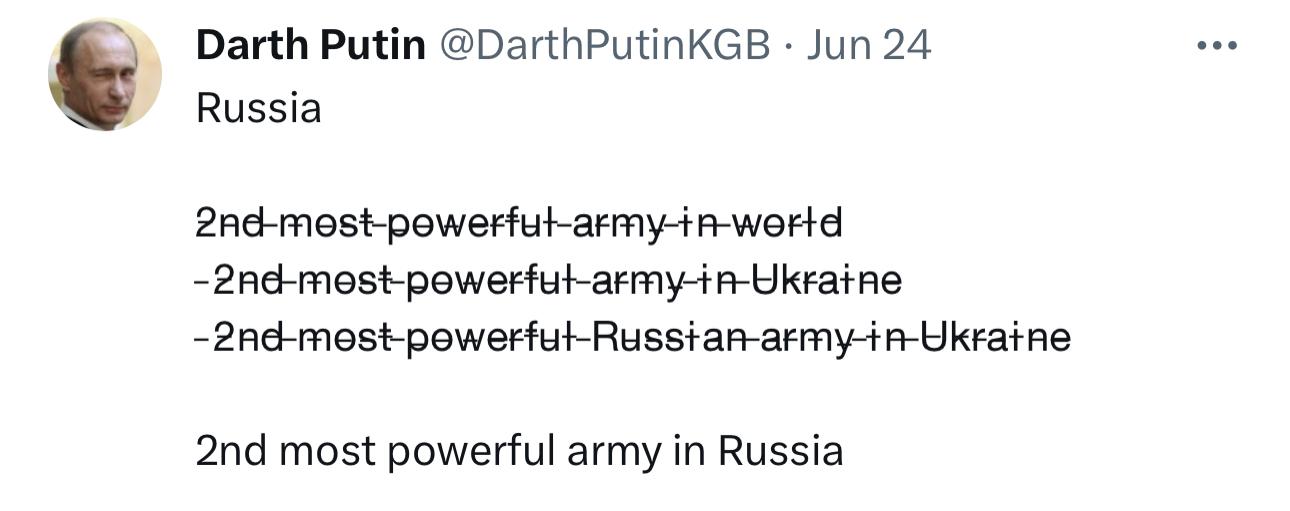Screen dimensions: 1290x511
Task: Open the tweet's "Jun 24" timestamp
Action: [x=868, y=45]
